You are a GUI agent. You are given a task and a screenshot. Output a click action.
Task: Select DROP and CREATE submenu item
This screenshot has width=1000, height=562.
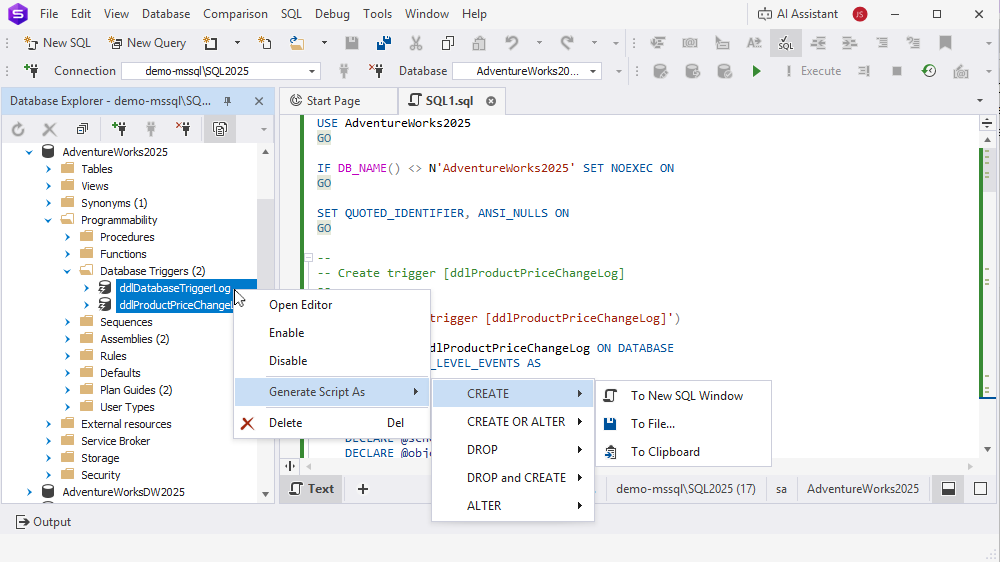[x=513, y=478]
